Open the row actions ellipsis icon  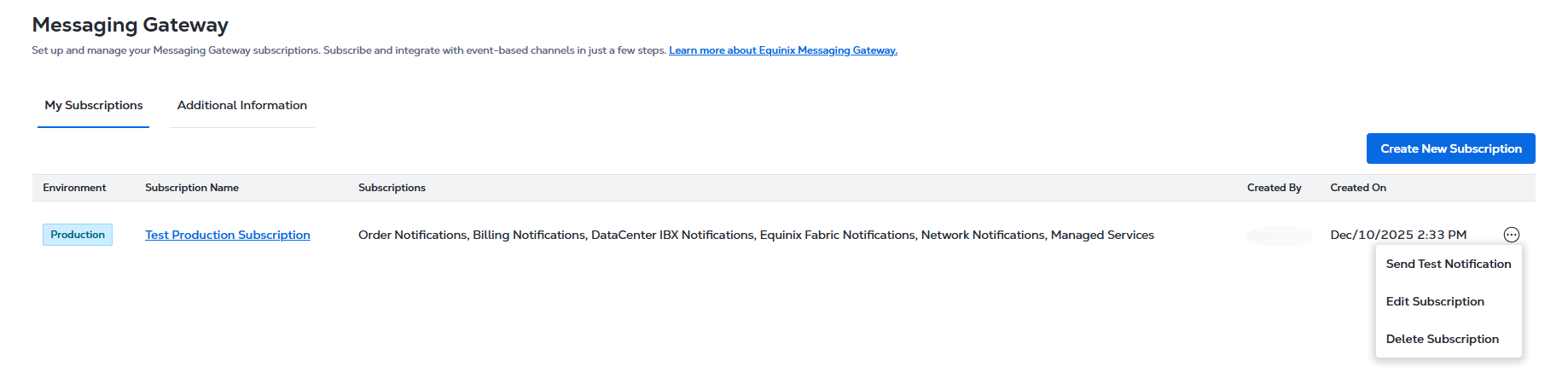pos(1511,235)
